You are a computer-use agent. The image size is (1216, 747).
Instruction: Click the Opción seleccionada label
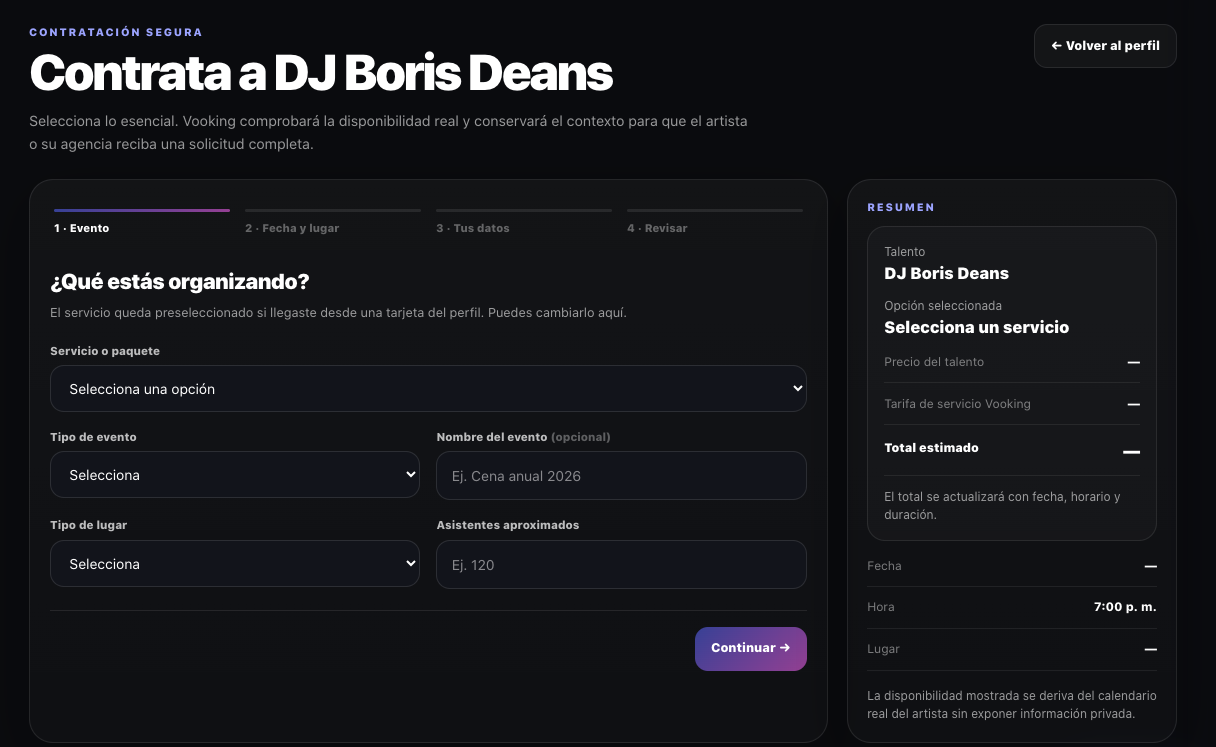(x=943, y=306)
